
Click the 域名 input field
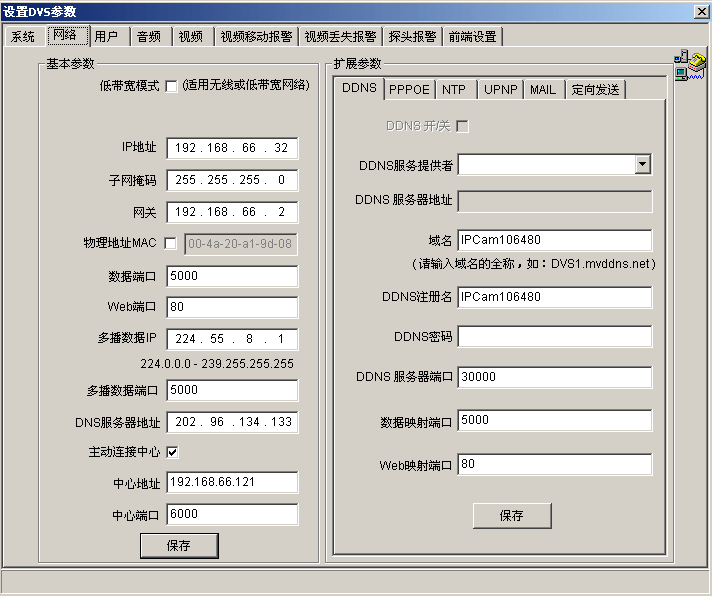click(554, 241)
